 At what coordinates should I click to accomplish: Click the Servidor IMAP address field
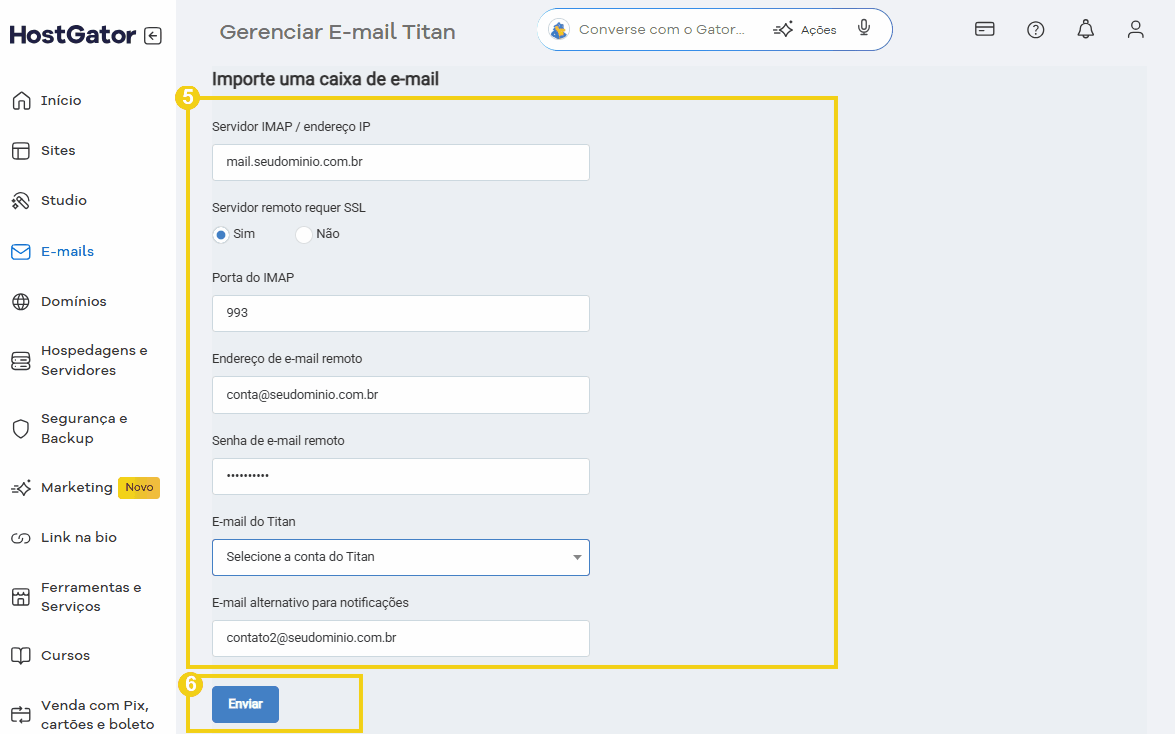[401, 163]
